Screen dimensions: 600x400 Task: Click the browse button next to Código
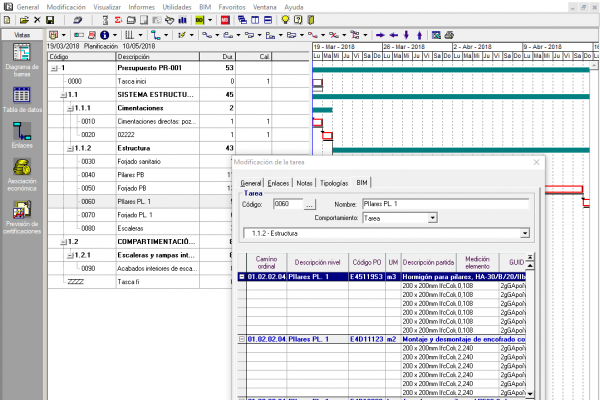[x=309, y=203]
